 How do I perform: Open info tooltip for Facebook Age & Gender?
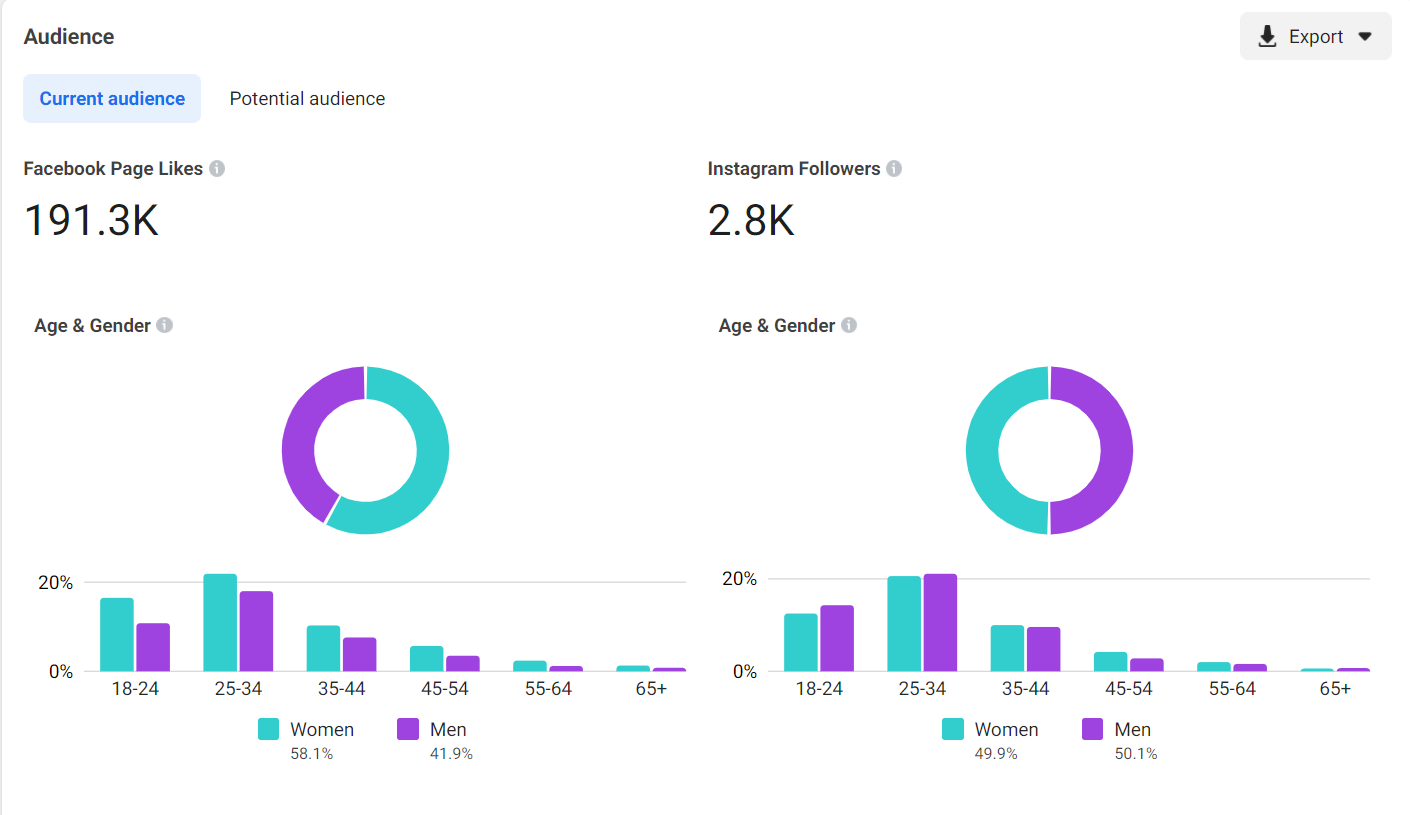coord(165,326)
